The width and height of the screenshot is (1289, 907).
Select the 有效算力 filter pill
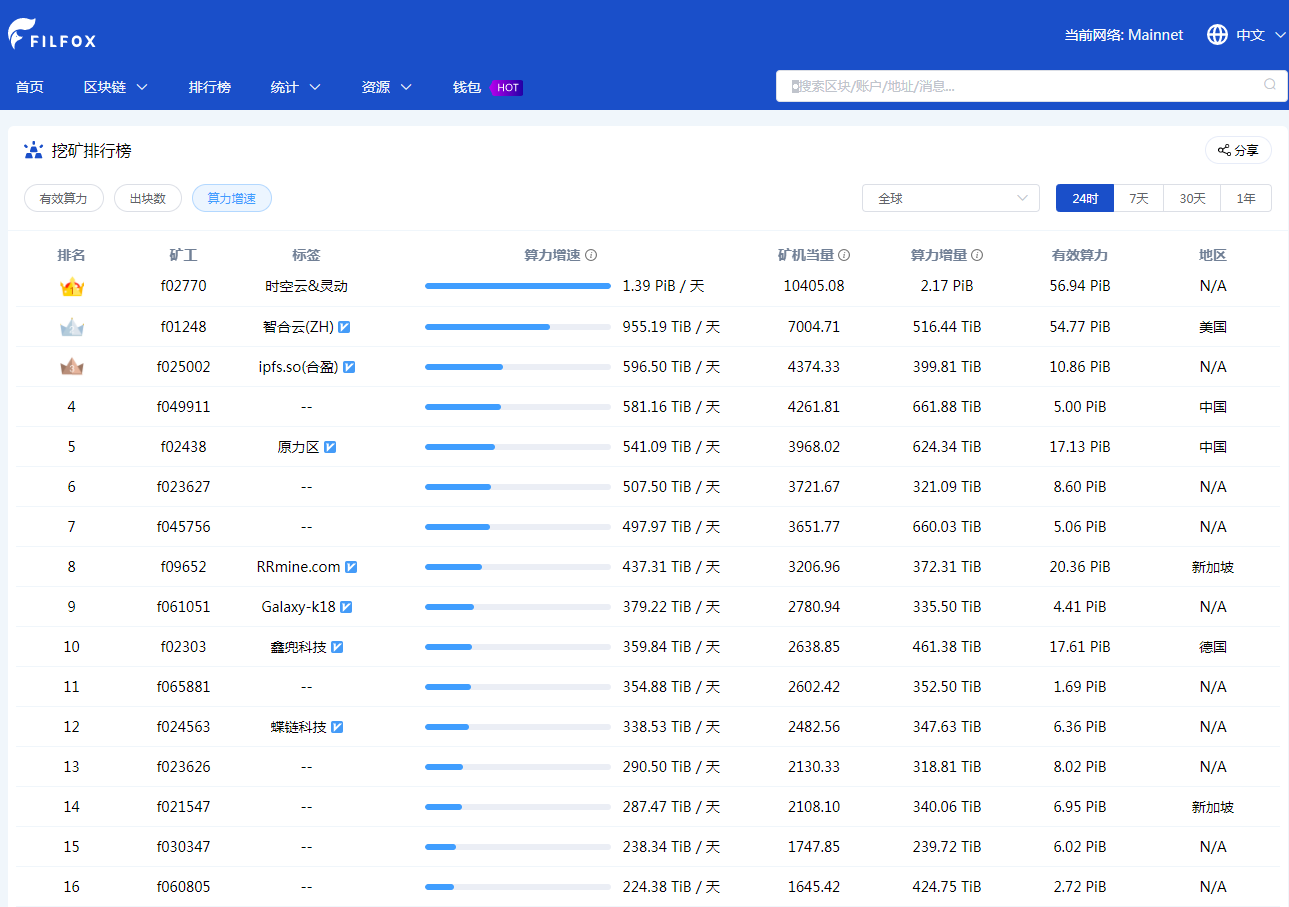tap(64, 198)
